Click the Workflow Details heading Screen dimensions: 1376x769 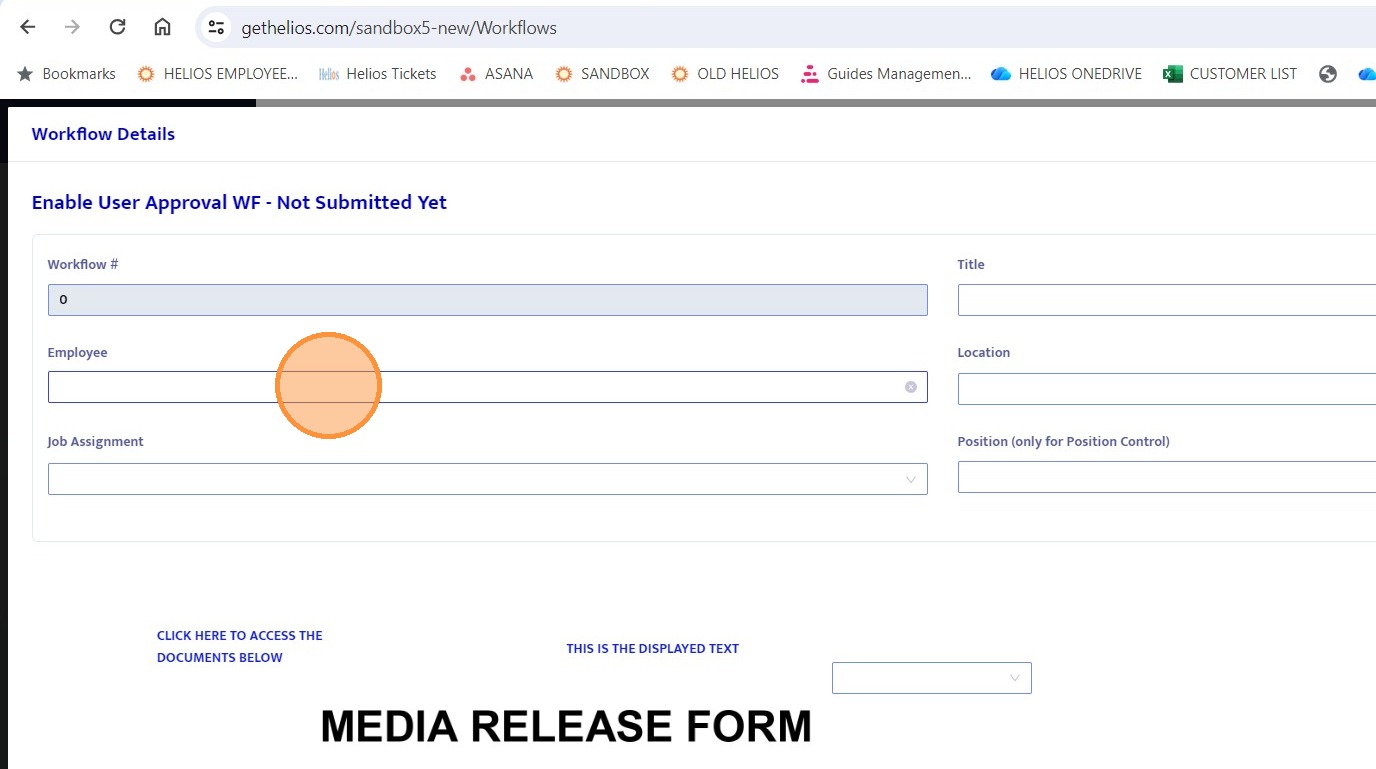(103, 134)
